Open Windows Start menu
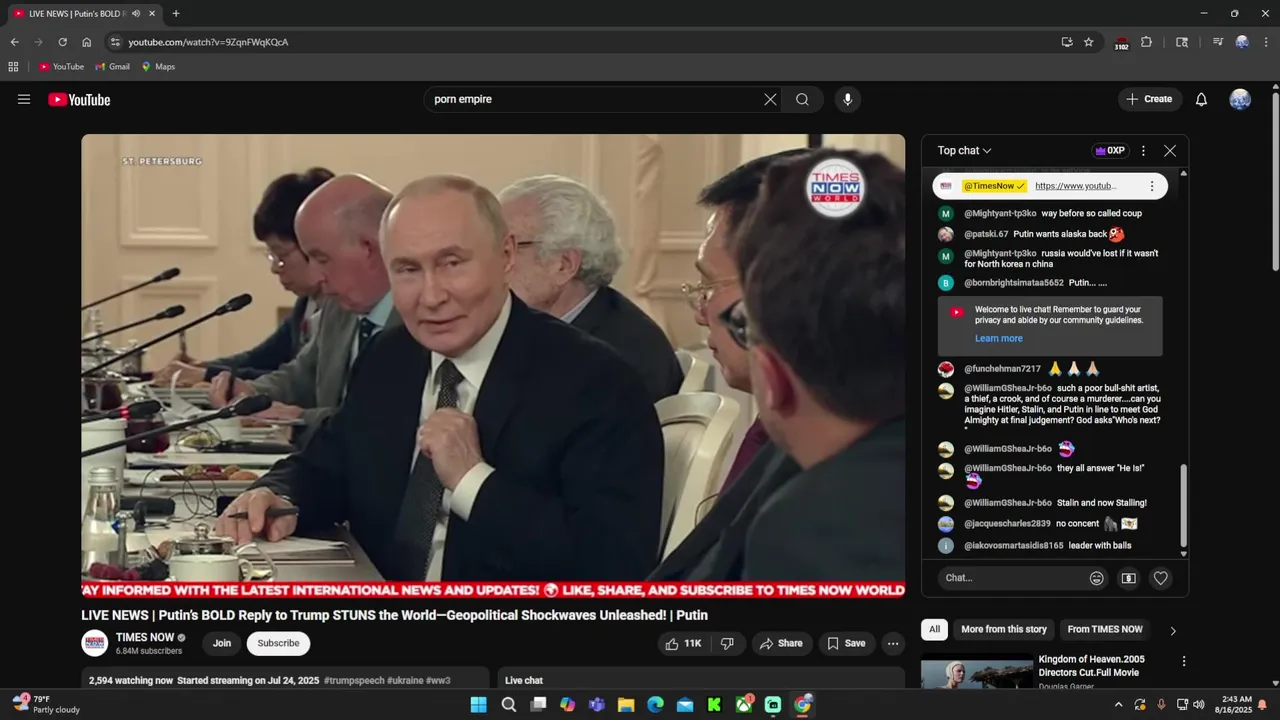 point(478,705)
